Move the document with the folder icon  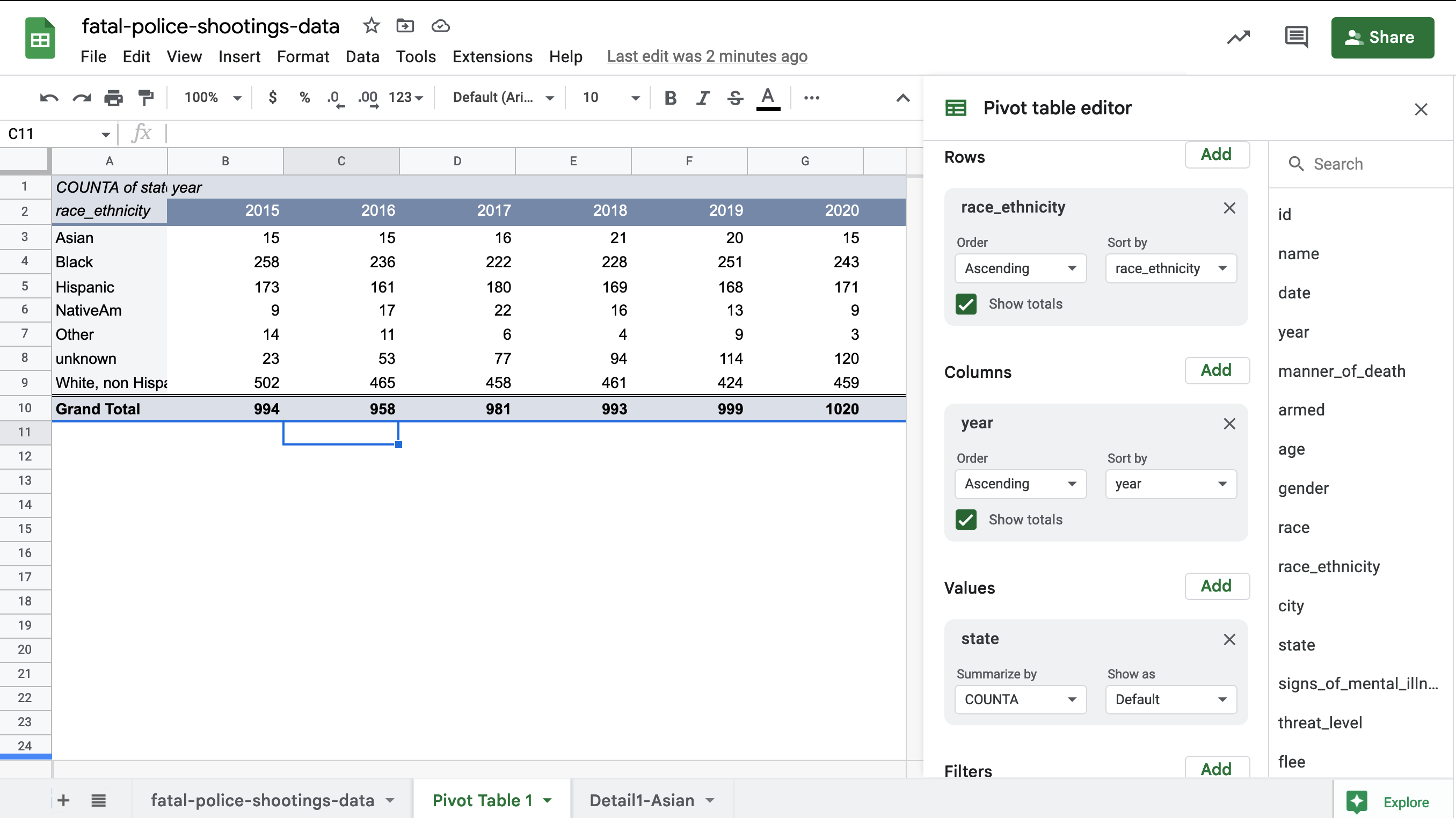tap(405, 25)
